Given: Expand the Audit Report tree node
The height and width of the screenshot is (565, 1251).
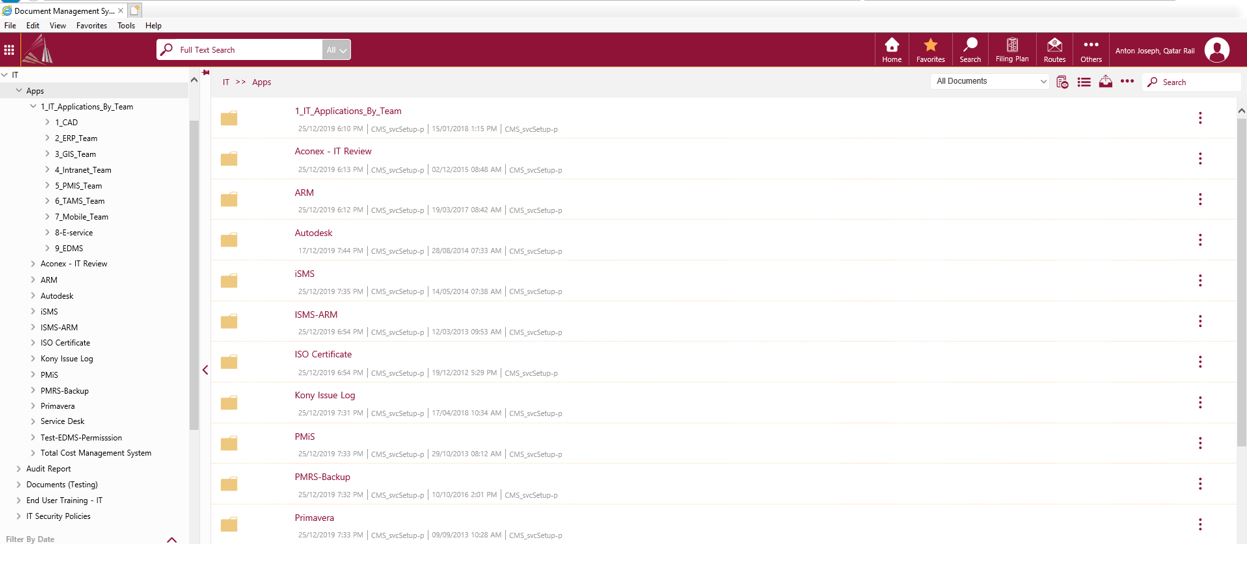Looking at the screenshot, I should [x=19, y=469].
